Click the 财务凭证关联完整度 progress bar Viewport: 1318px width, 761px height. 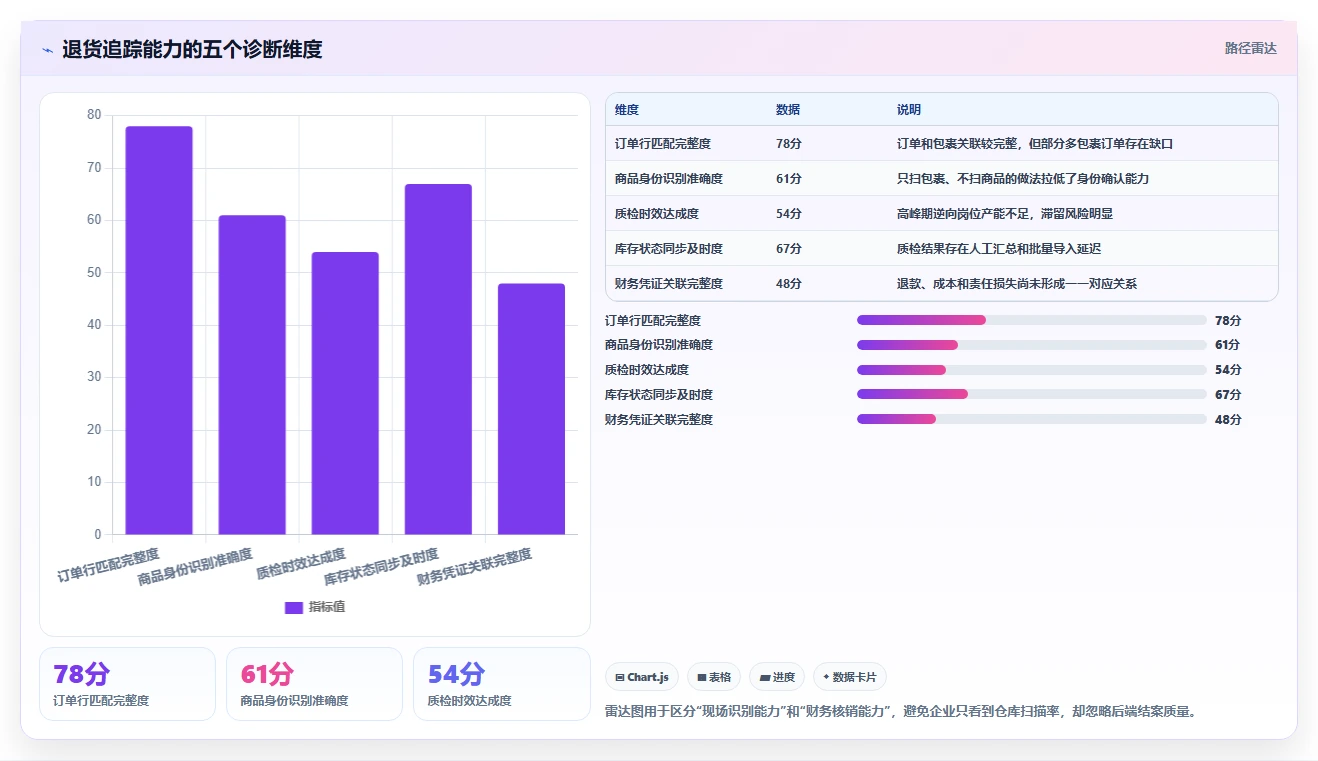pos(1032,419)
